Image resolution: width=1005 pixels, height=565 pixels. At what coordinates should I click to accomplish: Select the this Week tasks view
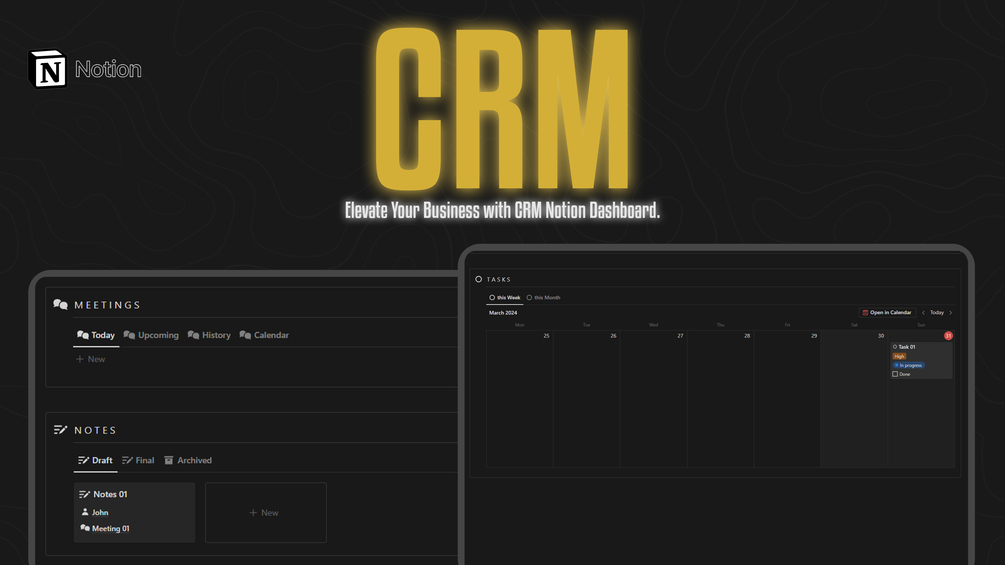tap(505, 297)
